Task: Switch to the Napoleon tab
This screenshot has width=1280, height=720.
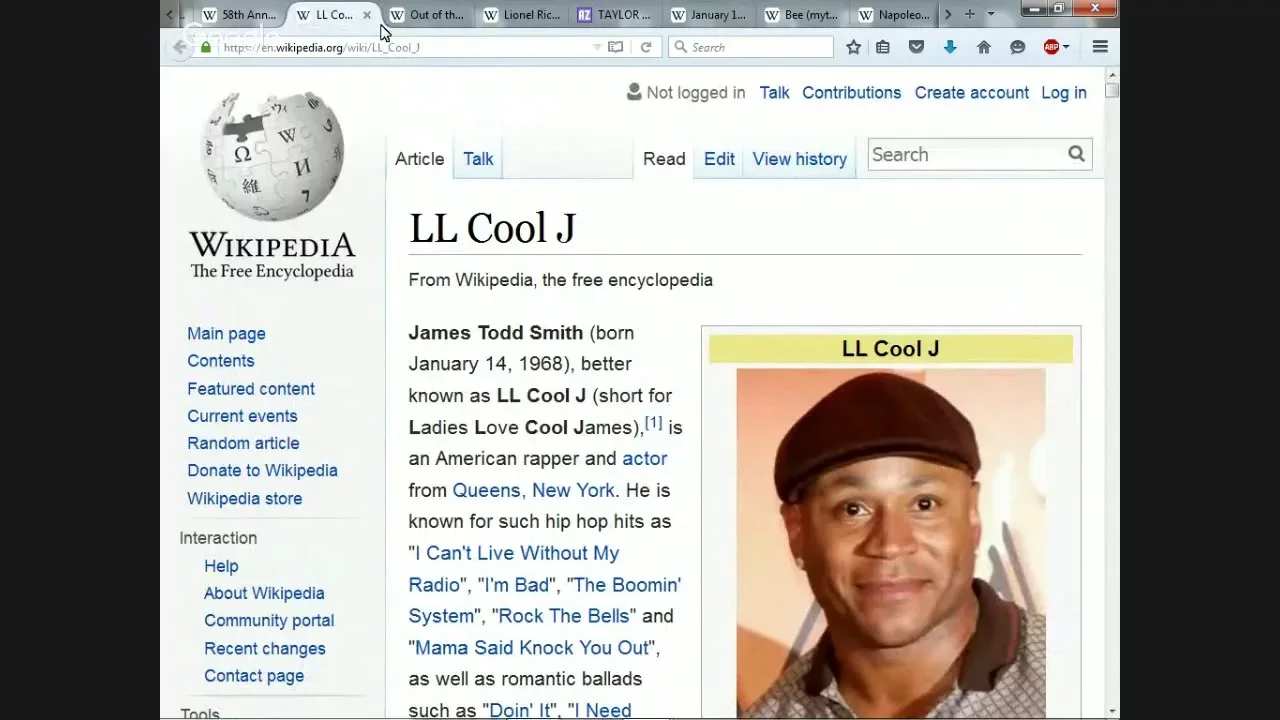Action: coord(896,15)
